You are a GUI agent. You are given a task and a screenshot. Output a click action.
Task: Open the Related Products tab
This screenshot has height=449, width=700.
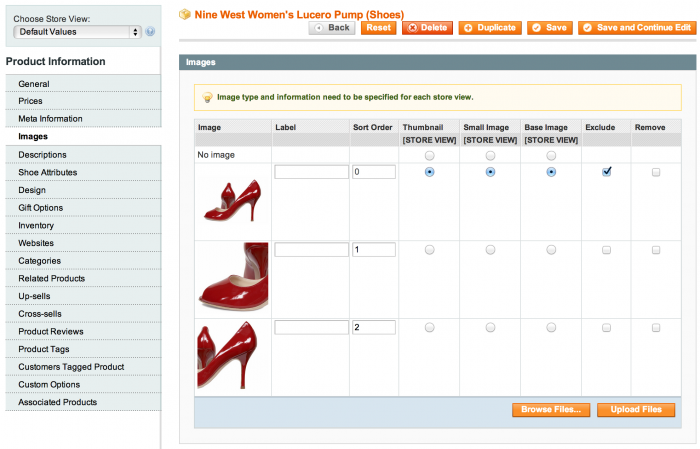coord(83,279)
